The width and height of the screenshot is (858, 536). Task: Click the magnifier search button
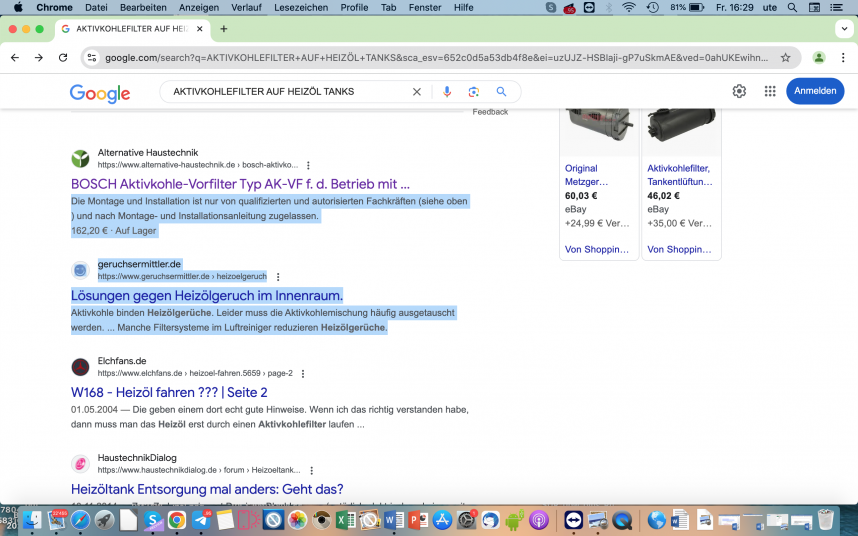tap(501, 92)
